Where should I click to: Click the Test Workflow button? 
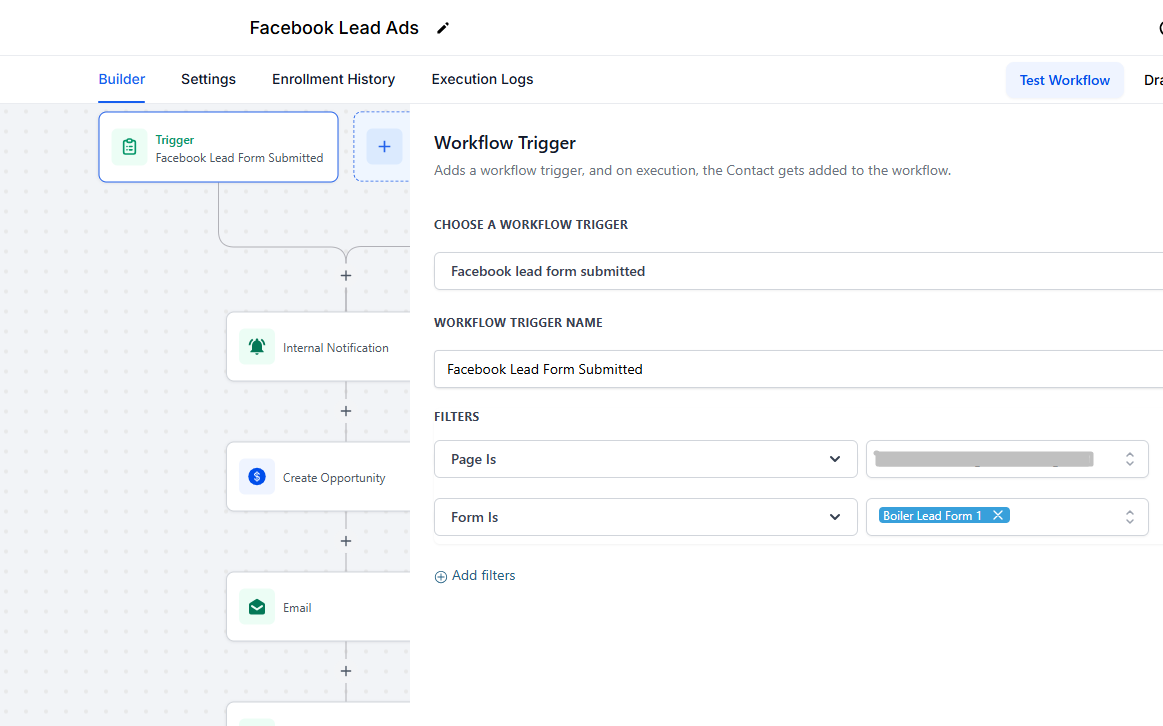[x=1064, y=80]
